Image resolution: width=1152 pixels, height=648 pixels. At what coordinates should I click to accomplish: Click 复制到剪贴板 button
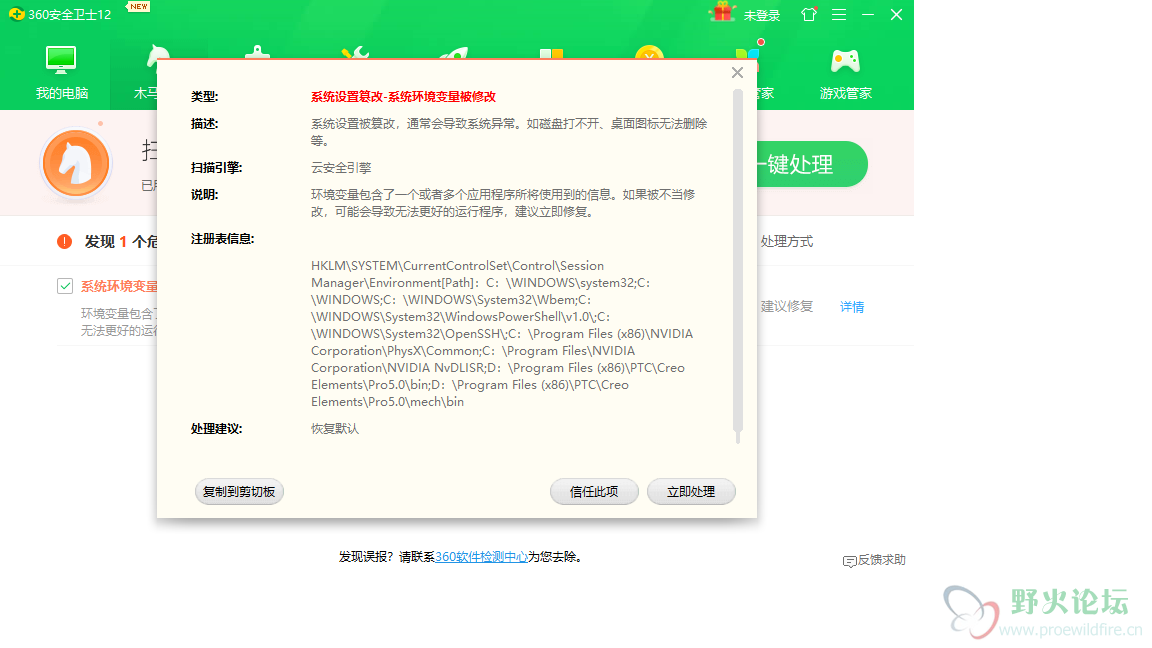click(x=239, y=492)
